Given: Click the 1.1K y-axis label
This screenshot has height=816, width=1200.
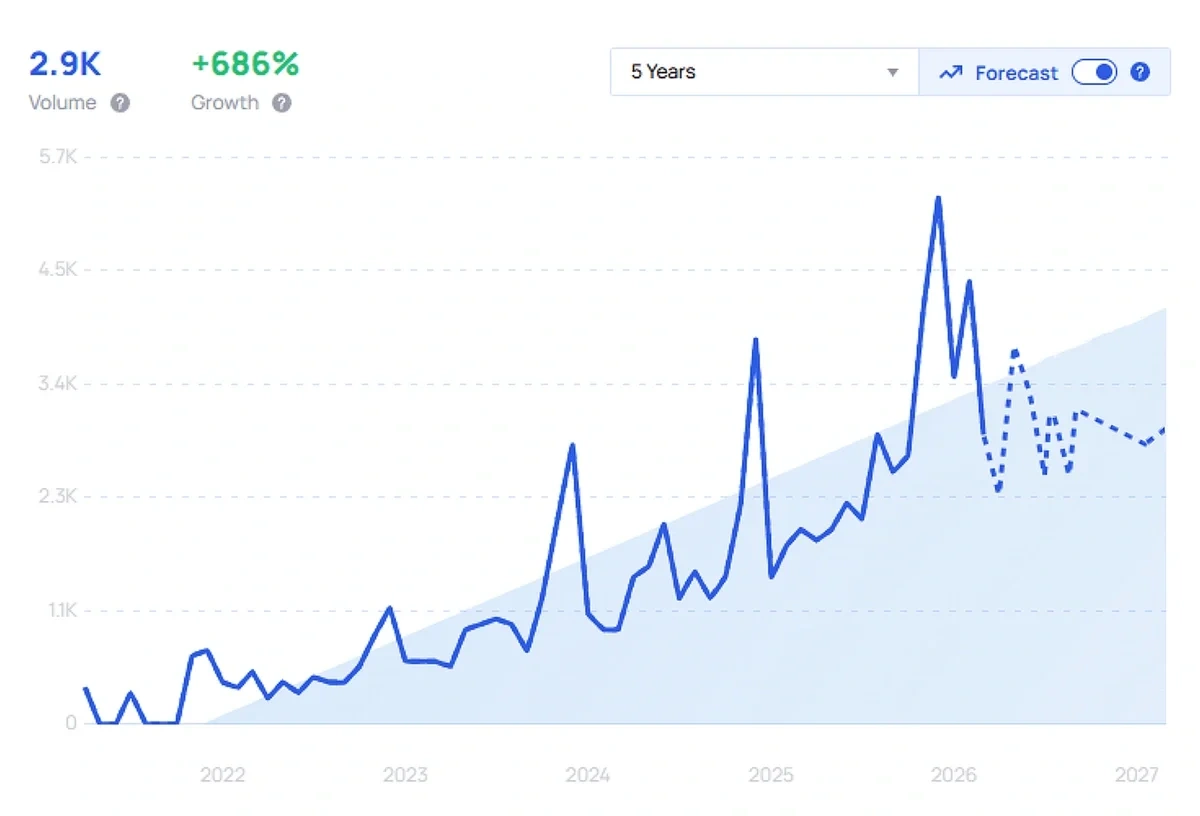Looking at the screenshot, I should point(57,610).
